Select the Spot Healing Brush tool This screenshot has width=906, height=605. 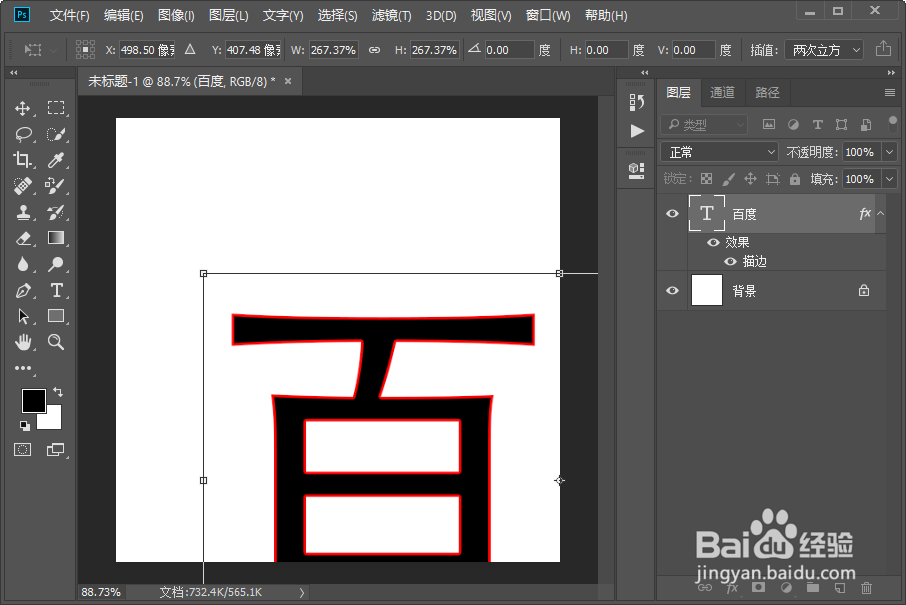tap(23, 186)
